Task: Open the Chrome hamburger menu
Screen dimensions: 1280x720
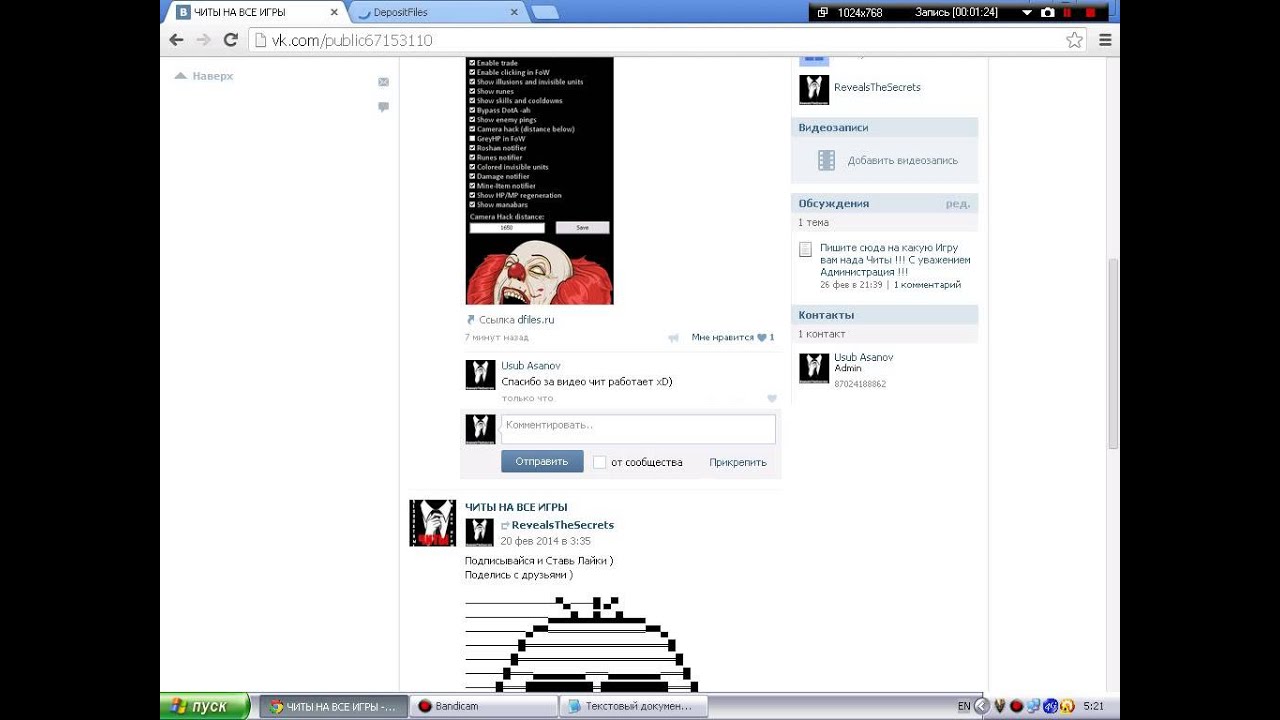Action: pos(1105,40)
